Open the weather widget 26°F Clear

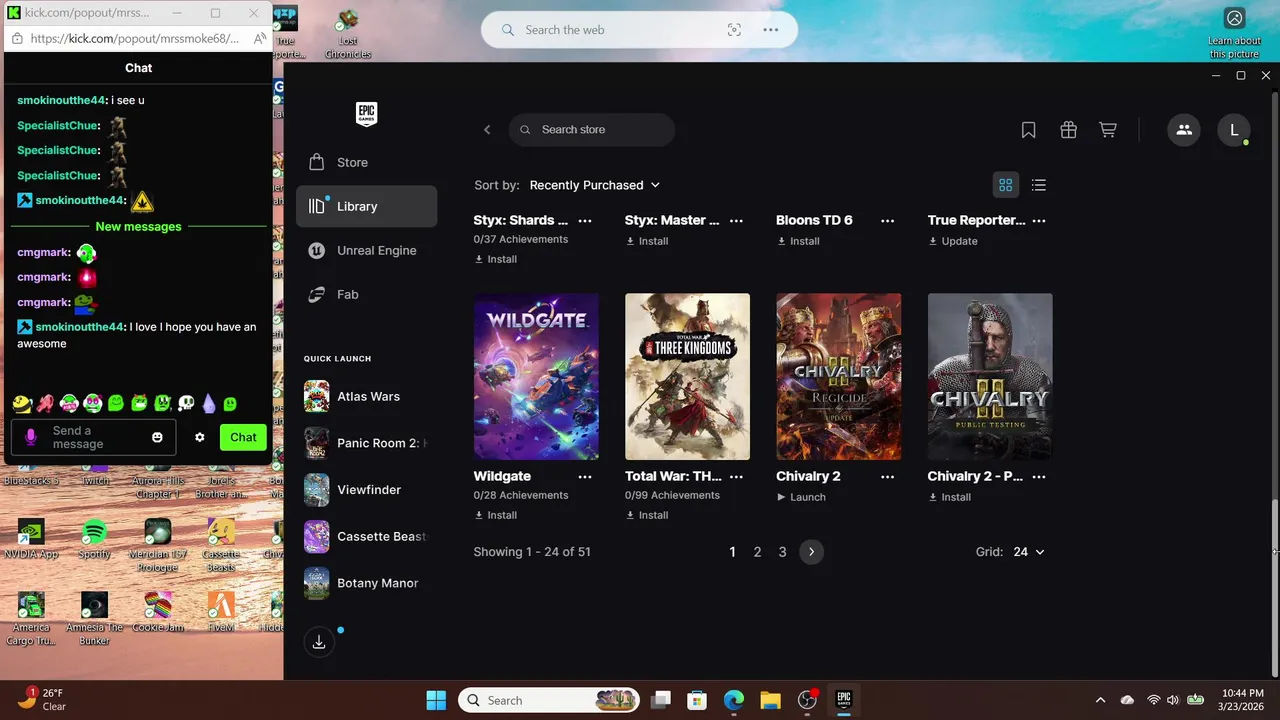pos(42,700)
